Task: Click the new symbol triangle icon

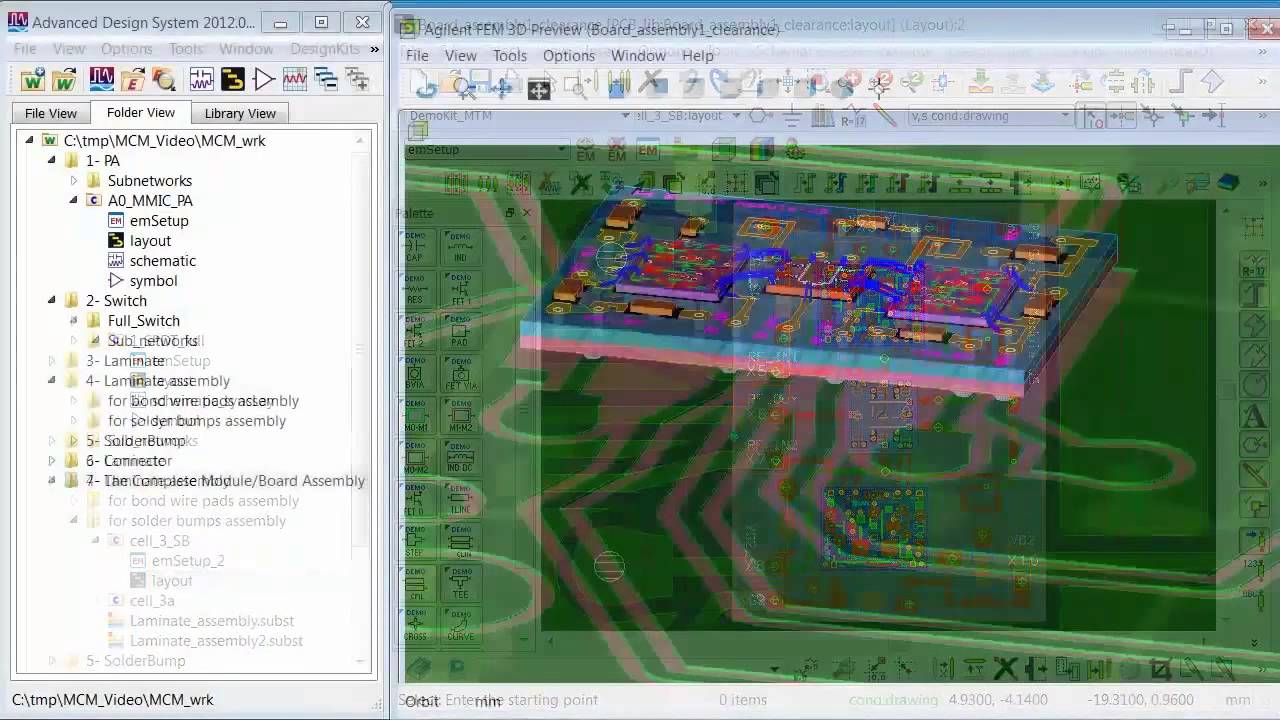Action: pos(263,79)
